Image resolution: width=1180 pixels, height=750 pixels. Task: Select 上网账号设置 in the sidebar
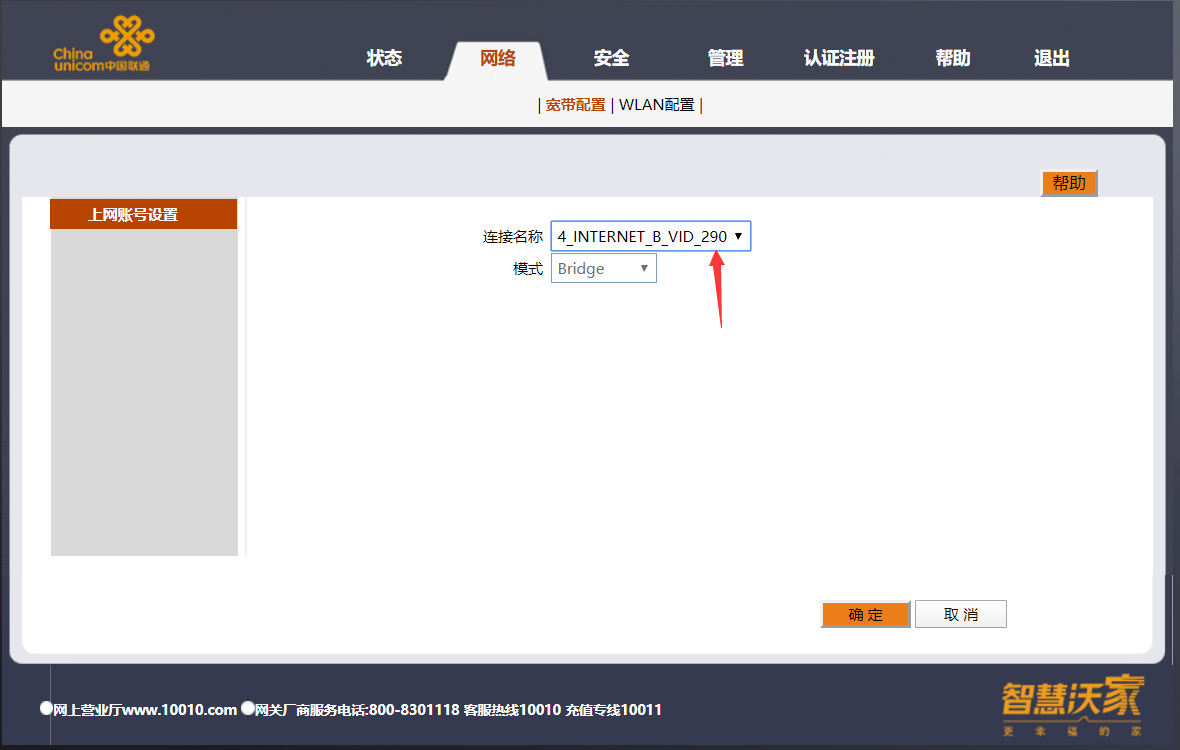(x=143, y=213)
